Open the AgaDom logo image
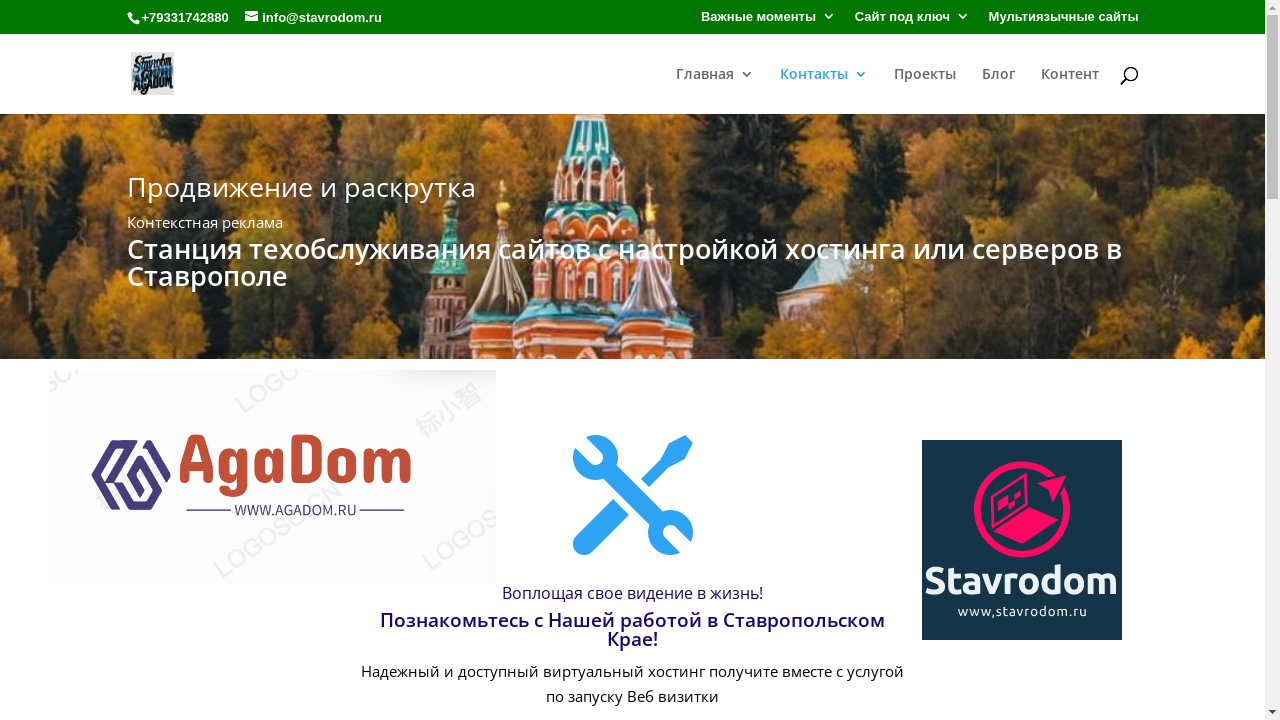 (x=272, y=477)
